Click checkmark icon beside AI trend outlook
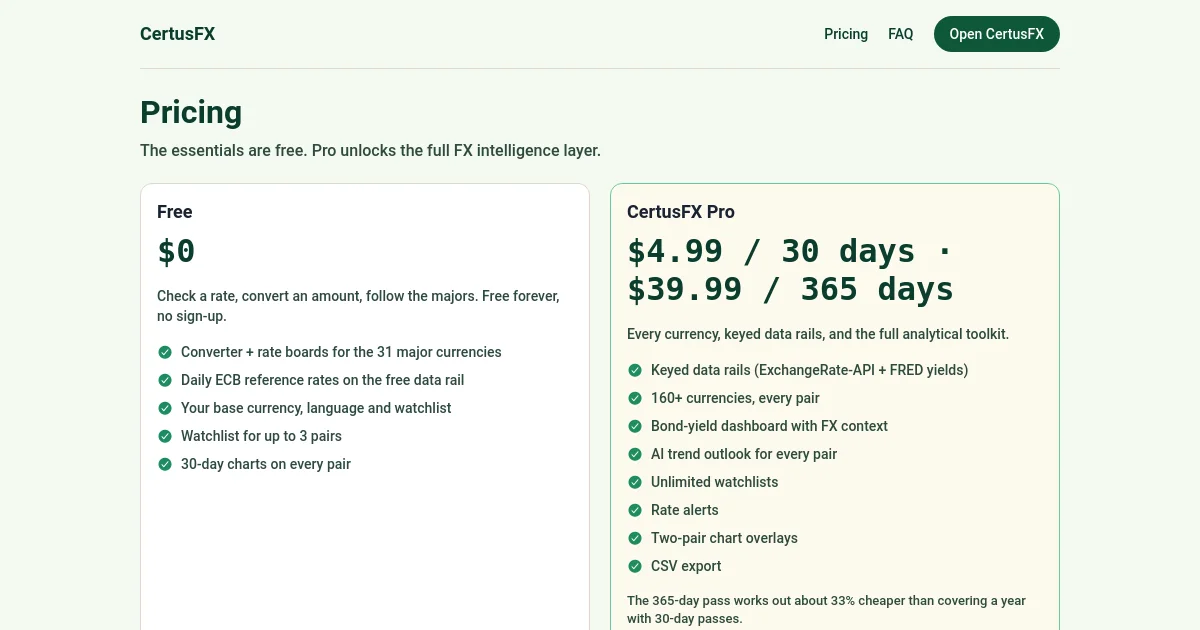The image size is (1200, 630). (x=635, y=454)
